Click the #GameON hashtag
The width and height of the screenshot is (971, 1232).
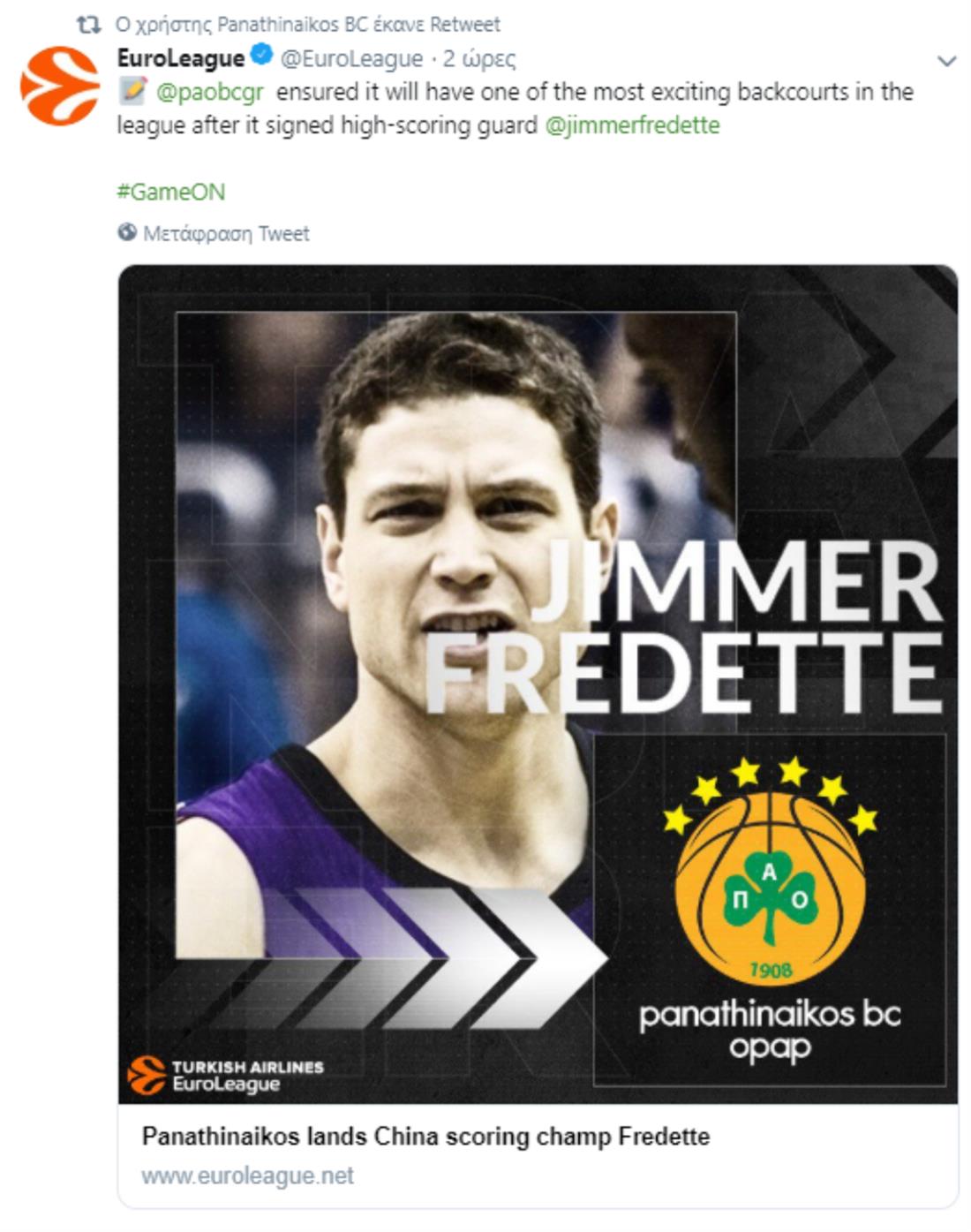171,192
